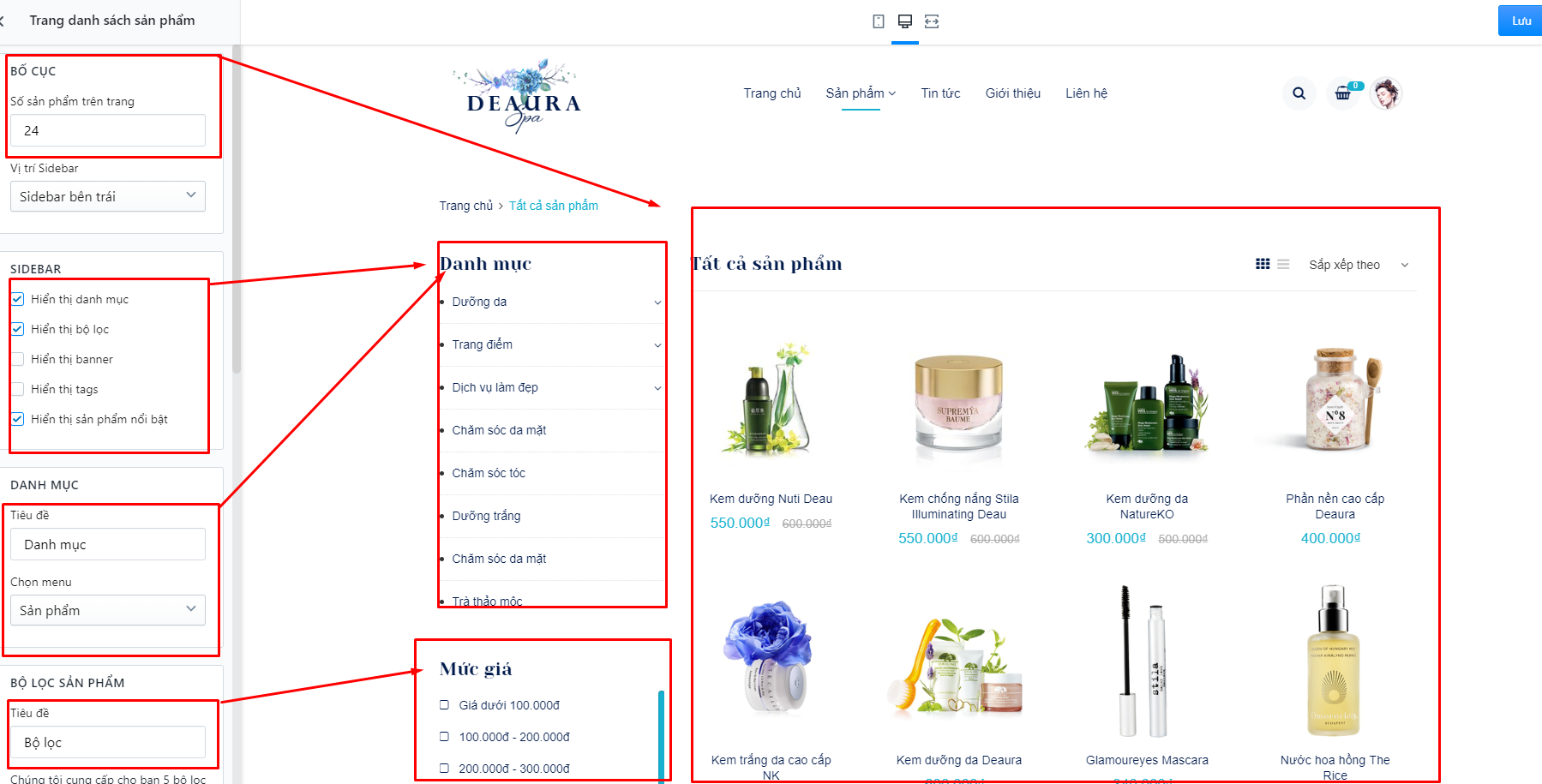Click the Kem dưỡng Nuti Deau product image

(771, 401)
